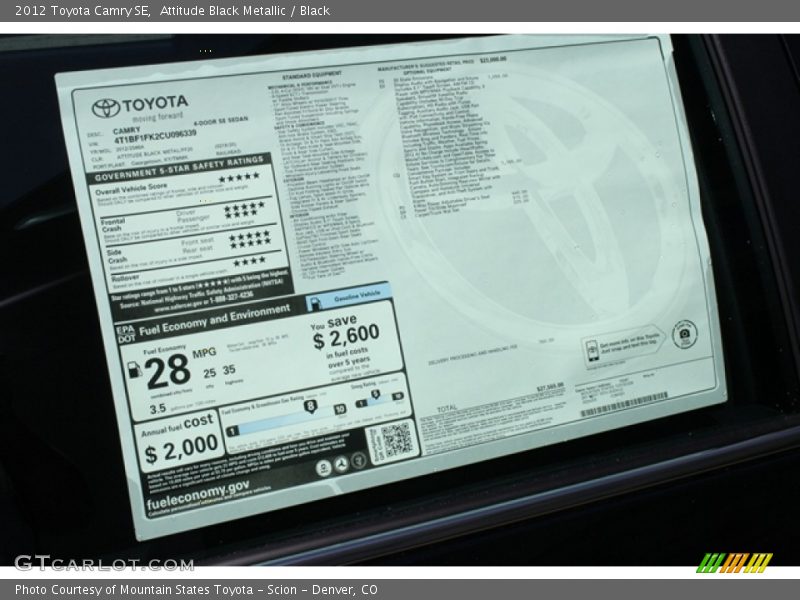This screenshot has width=800, height=600.
Task: Click the 4-DOOR SE SEDAN description
Action: [220, 121]
